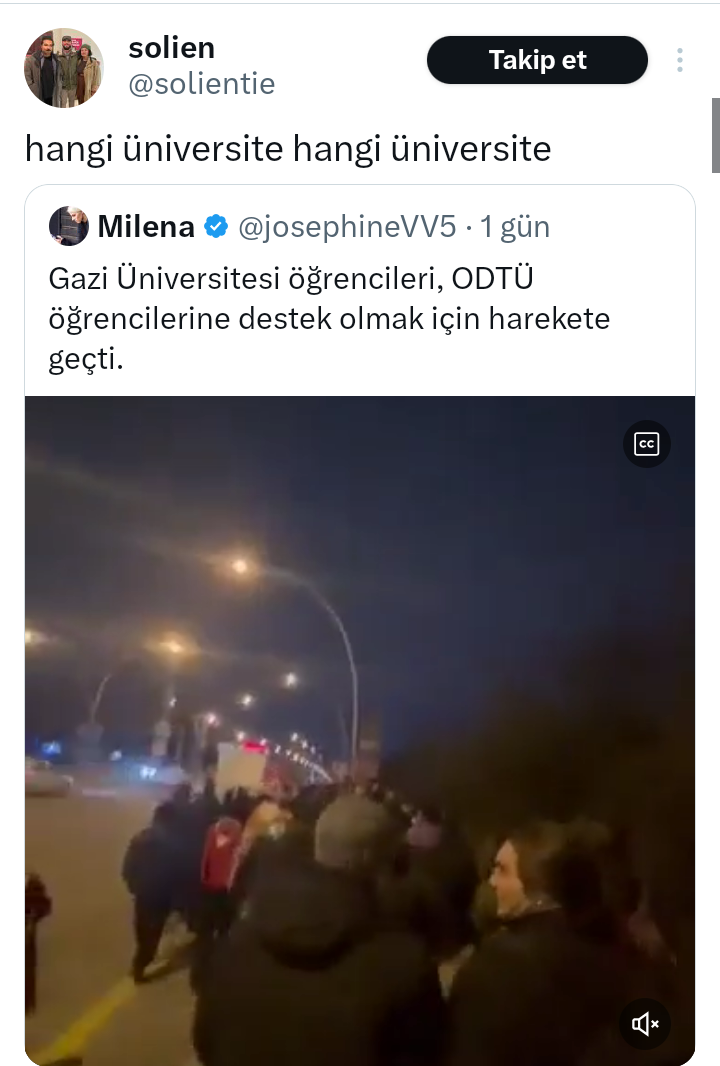The height and width of the screenshot is (1066, 720).
Task: Click the quoted text about Gazi Üniversitesi
Action: click(329, 318)
